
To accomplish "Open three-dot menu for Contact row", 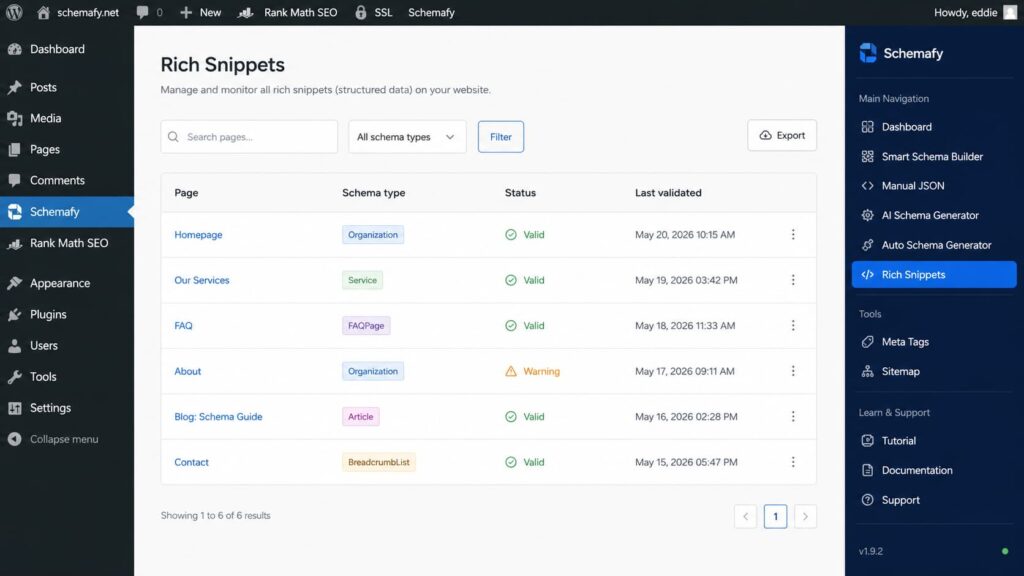I will click(793, 462).
